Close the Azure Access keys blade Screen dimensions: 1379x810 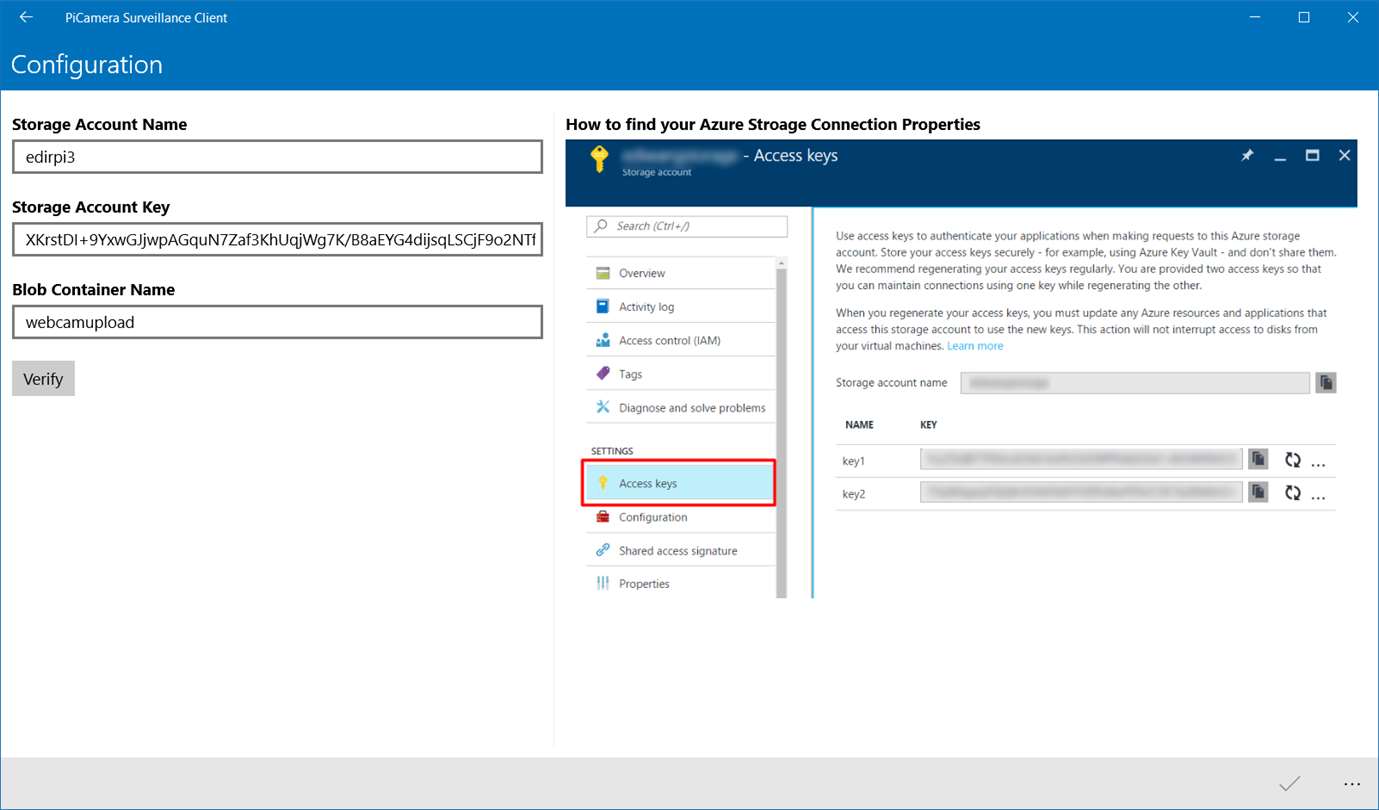1345,155
